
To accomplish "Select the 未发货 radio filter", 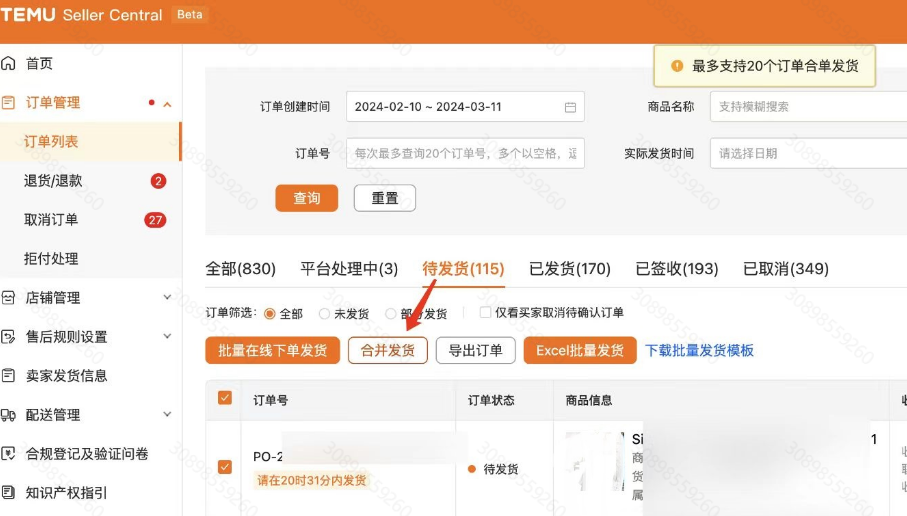I will (324, 314).
